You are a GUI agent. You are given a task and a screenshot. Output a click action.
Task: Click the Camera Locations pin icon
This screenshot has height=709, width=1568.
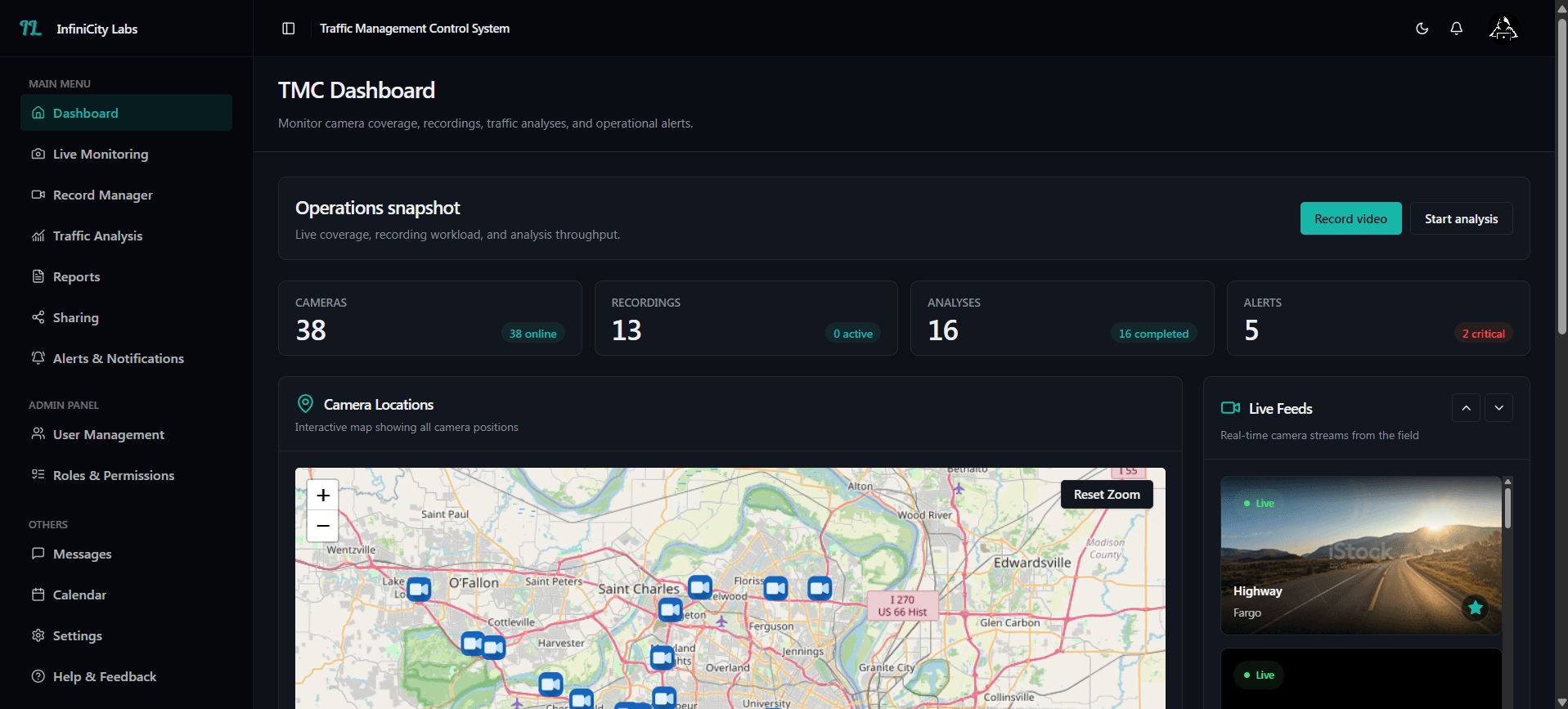point(305,404)
